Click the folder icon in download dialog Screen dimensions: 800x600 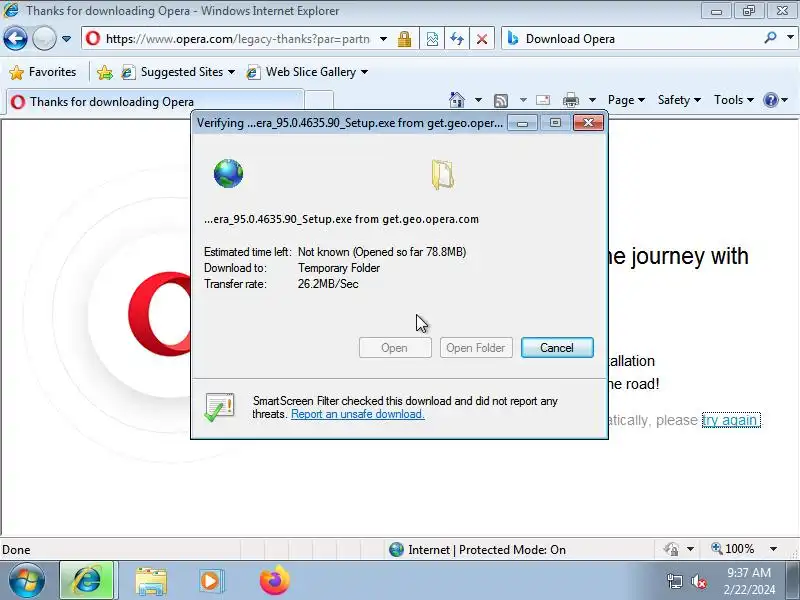[x=442, y=174]
